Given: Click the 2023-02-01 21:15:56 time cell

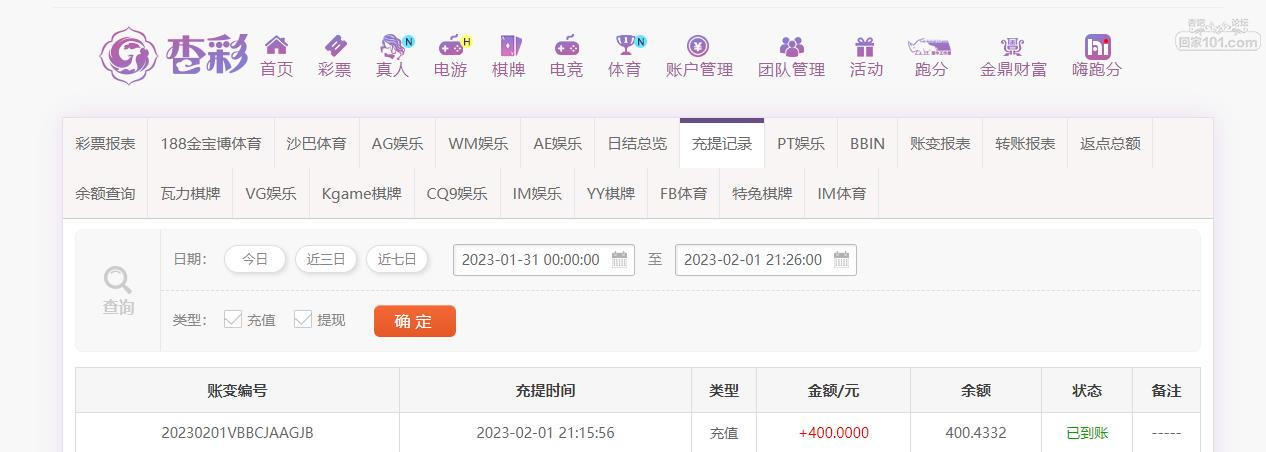Looking at the screenshot, I should click(545, 433).
